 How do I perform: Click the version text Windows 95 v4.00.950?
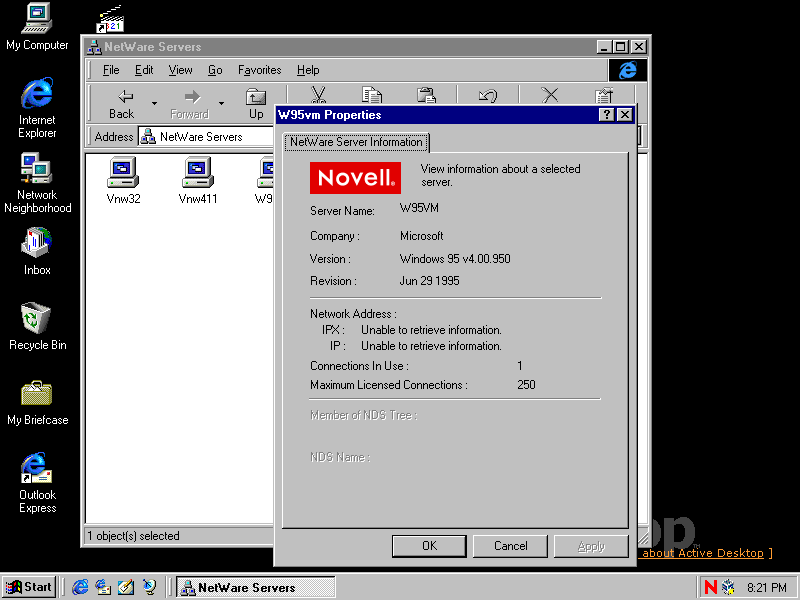click(x=455, y=259)
